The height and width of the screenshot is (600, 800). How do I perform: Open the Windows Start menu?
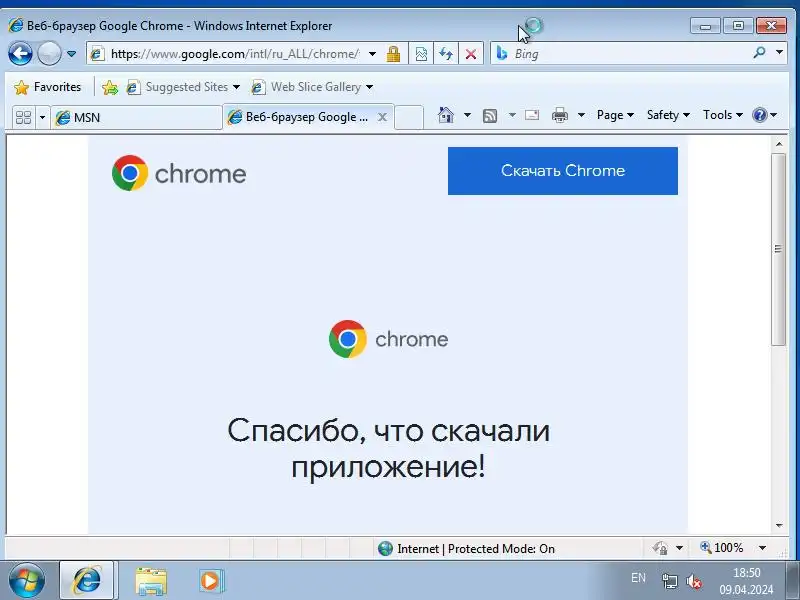click(x=26, y=580)
